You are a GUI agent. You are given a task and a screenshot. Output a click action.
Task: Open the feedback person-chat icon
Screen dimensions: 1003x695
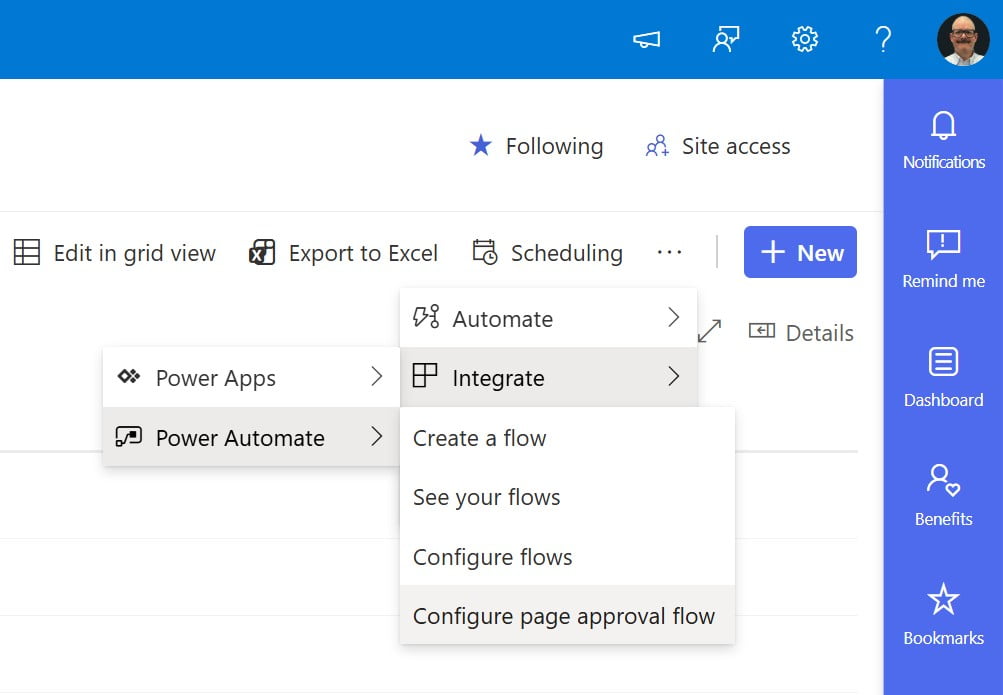pos(725,40)
